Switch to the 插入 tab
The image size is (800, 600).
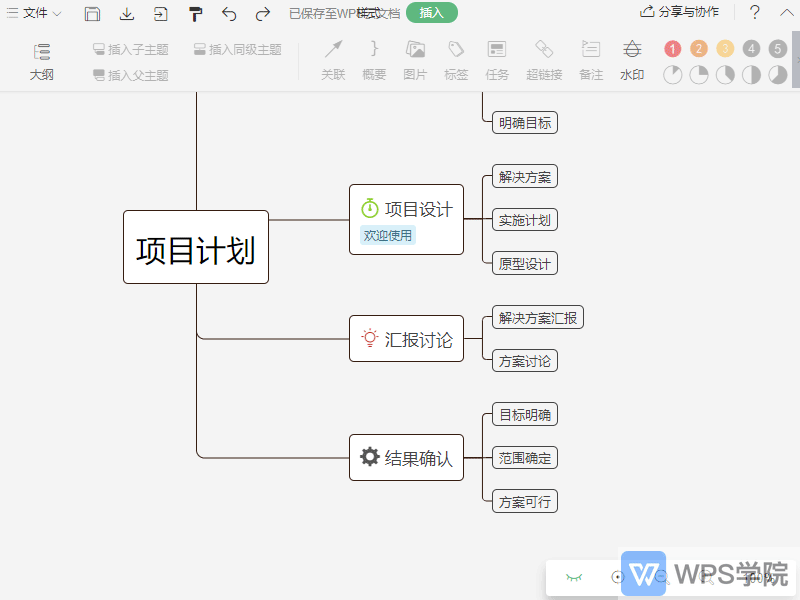pos(432,13)
